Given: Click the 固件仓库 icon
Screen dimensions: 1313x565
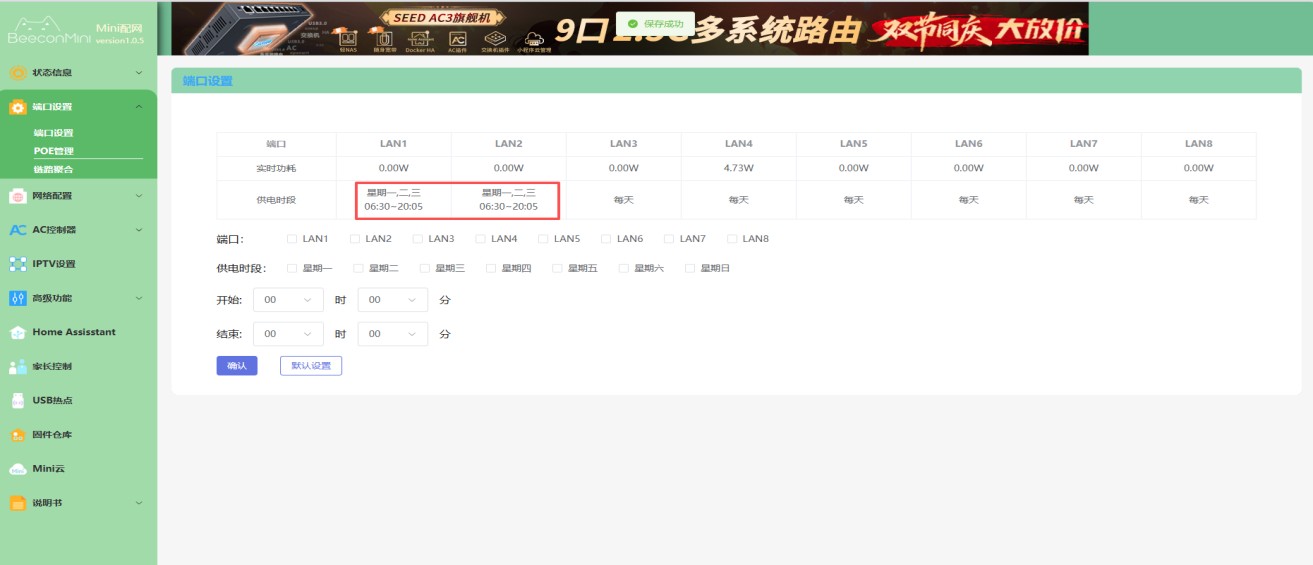Looking at the screenshot, I should coord(17,435).
